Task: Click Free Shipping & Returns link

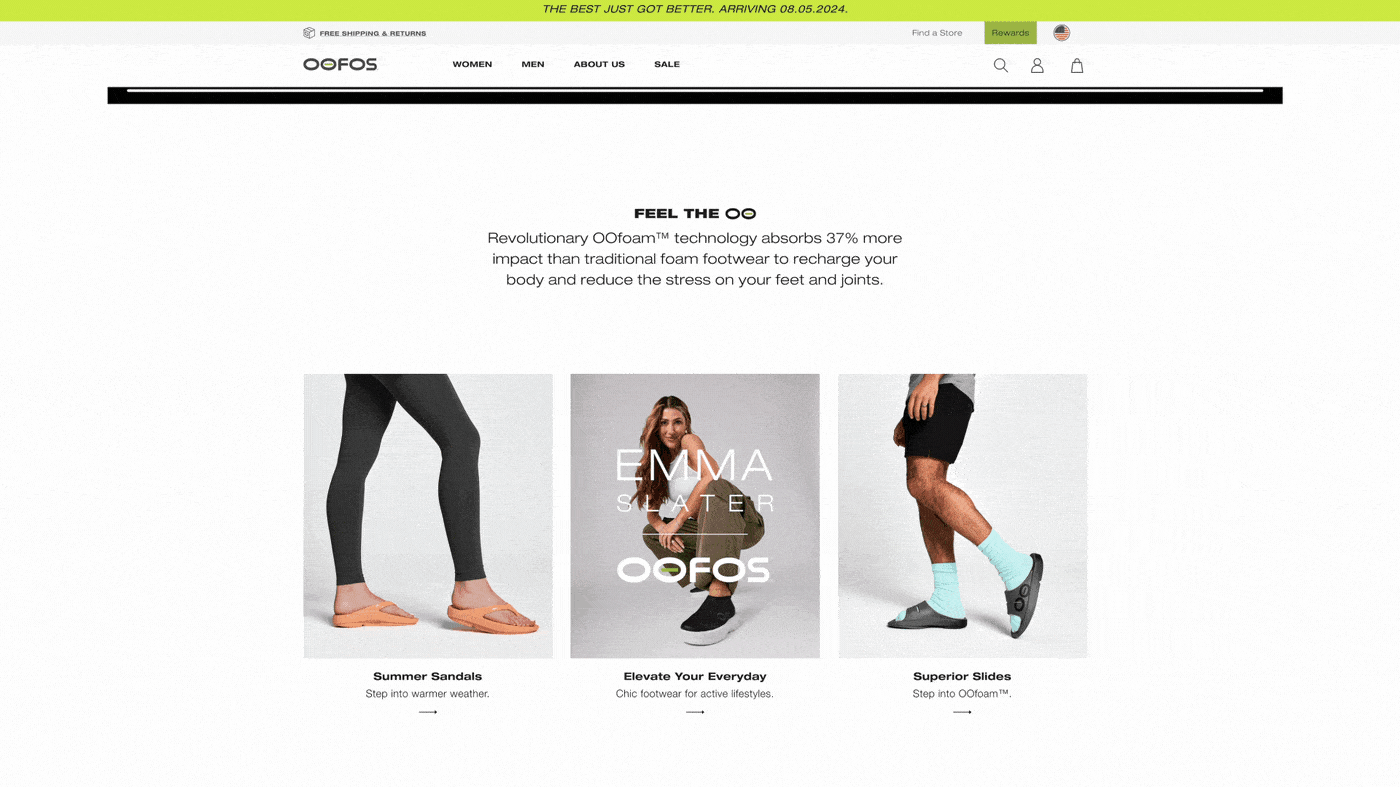Action: coord(373,33)
